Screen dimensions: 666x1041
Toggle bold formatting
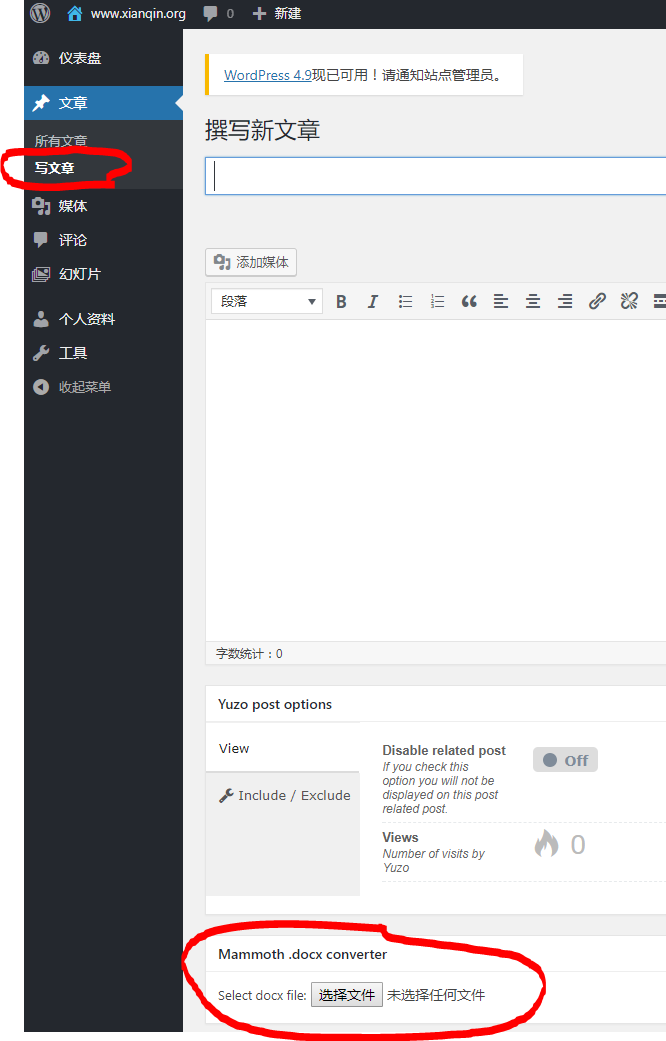click(341, 301)
